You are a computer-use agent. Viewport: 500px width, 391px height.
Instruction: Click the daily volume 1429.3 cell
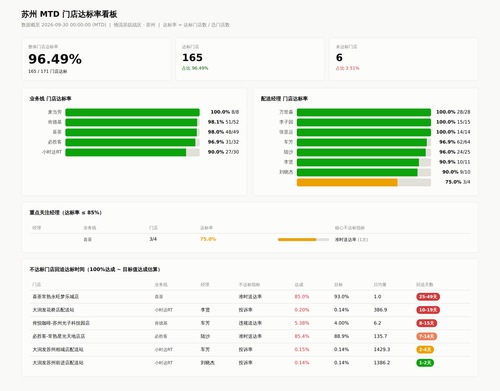[382, 349]
